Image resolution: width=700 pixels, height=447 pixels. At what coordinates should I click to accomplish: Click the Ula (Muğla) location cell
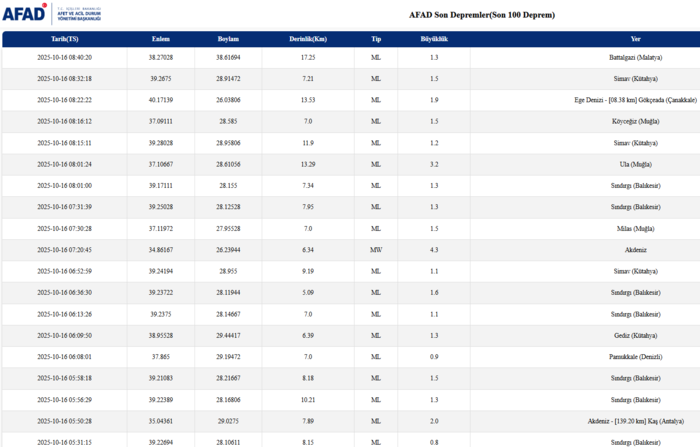pos(636,164)
